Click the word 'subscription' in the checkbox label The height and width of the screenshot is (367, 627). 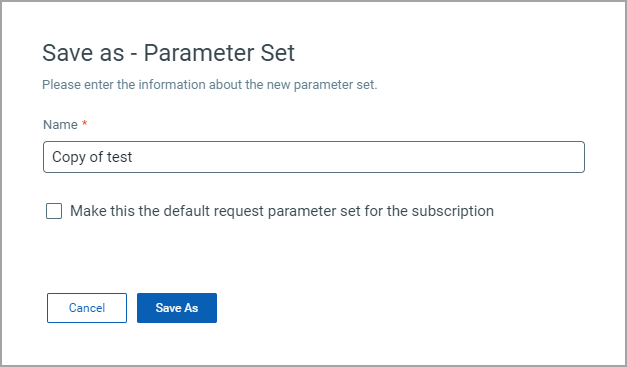tap(453, 211)
